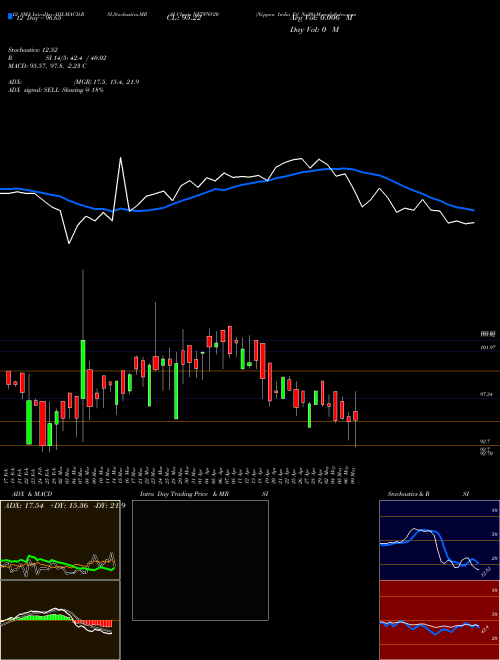Click 'ADX signal: SELL Slowing @ 18%' text
This screenshot has height=660, width=500.
coord(56,90)
